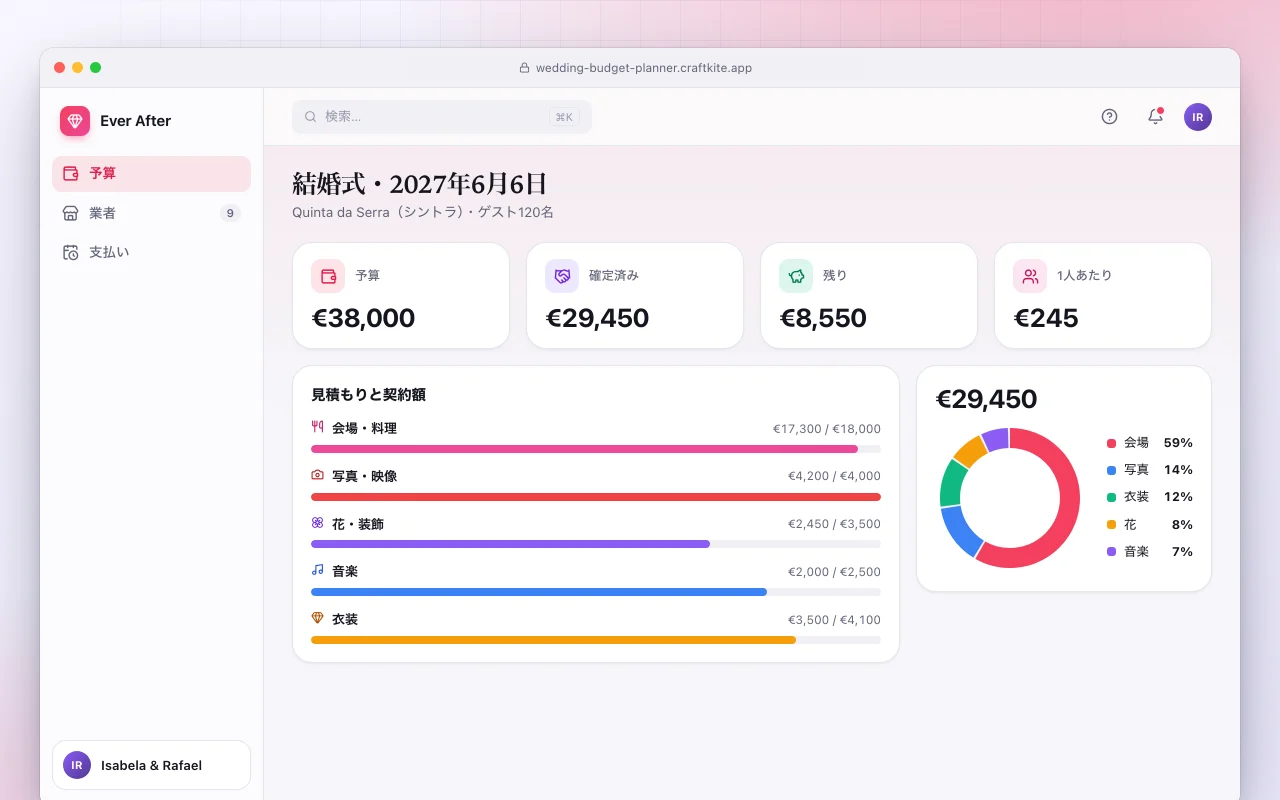Click the 花・装飾 purple progress bar

coord(510,544)
